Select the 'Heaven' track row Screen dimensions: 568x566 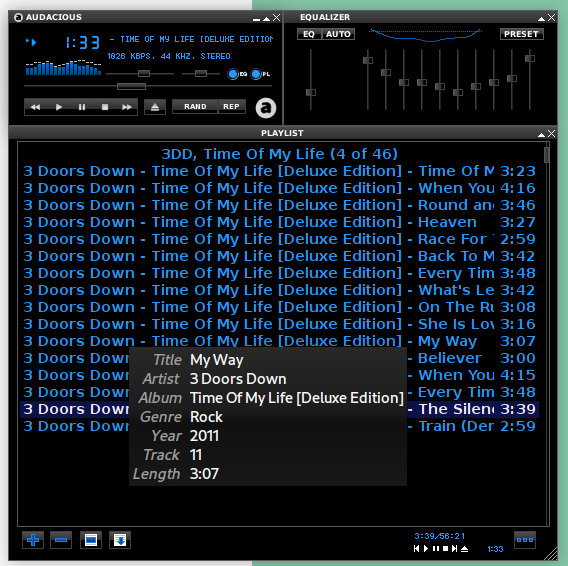coord(279,222)
